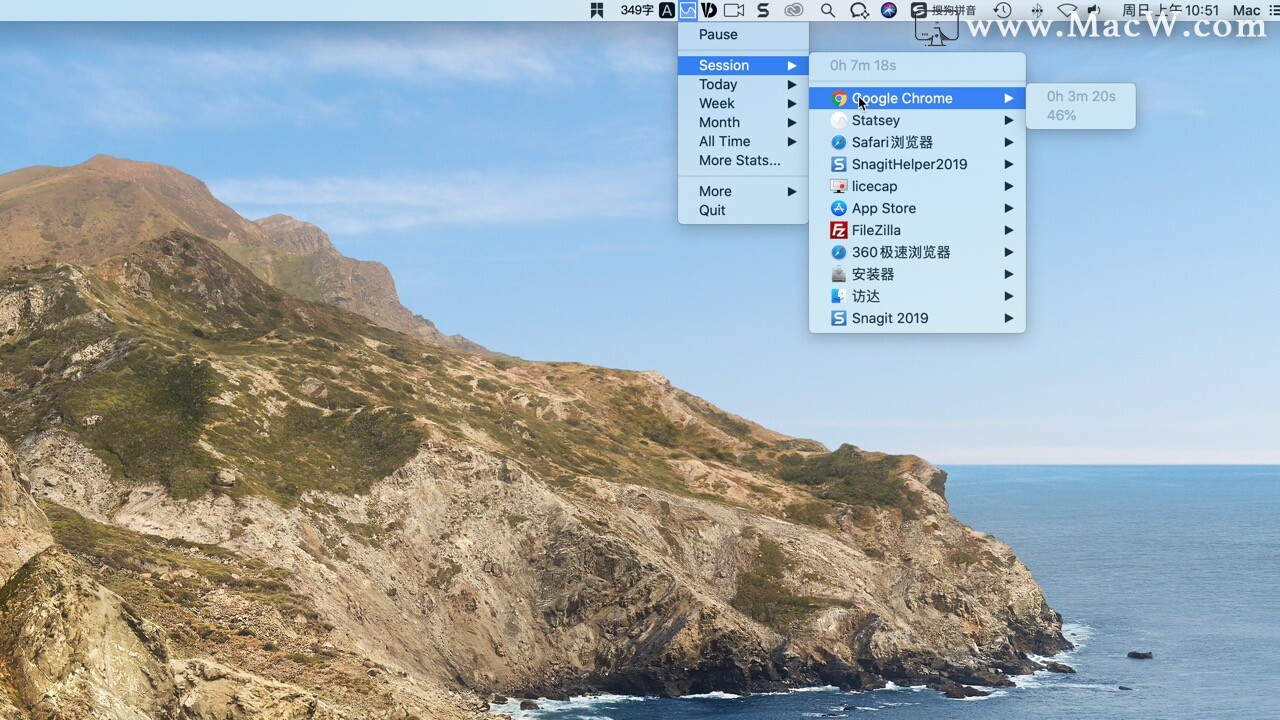
Task: Click the Siri icon in menu bar
Action: point(889,10)
